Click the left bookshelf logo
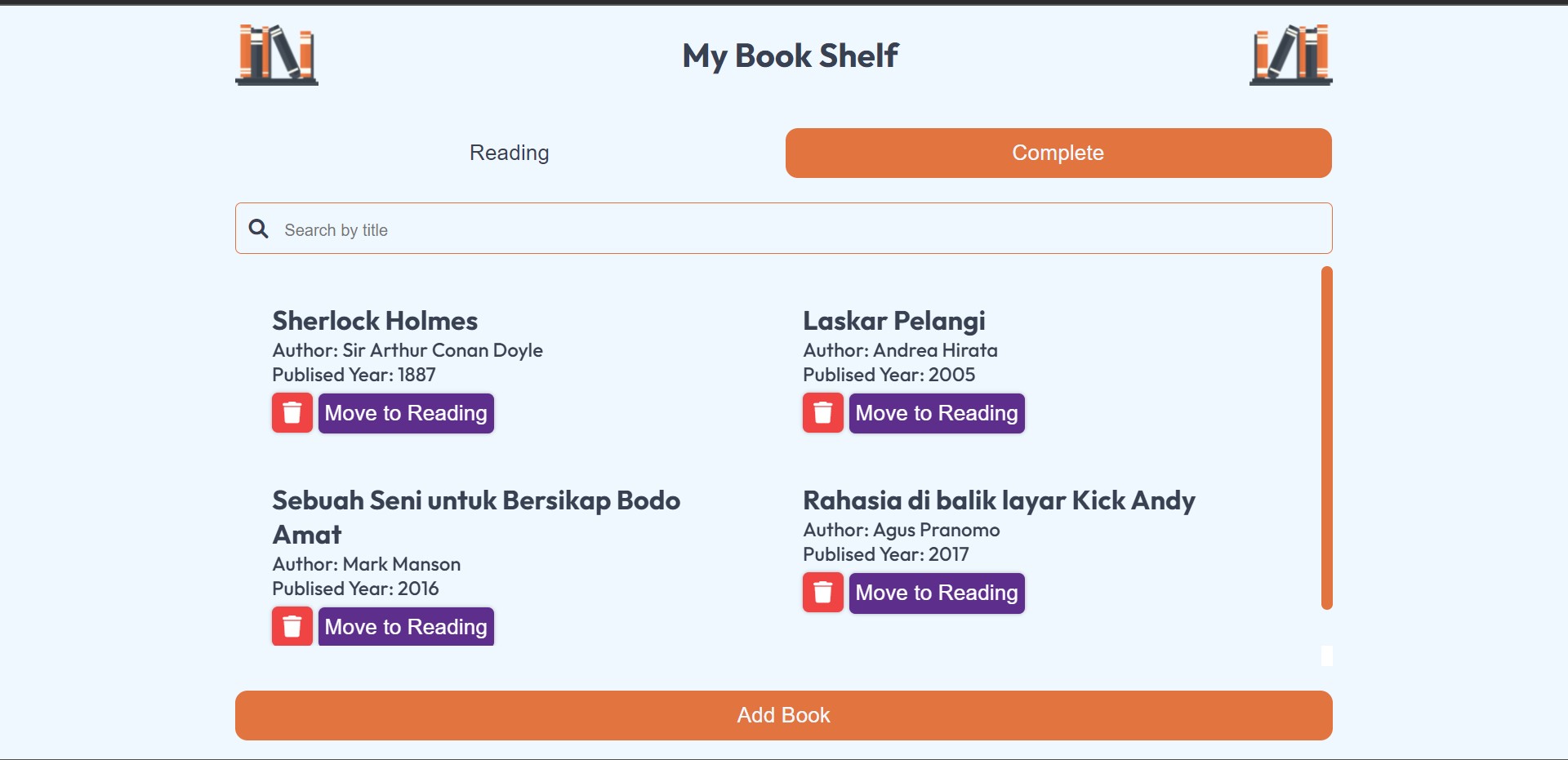1568x760 pixels. tap(277, 55)
